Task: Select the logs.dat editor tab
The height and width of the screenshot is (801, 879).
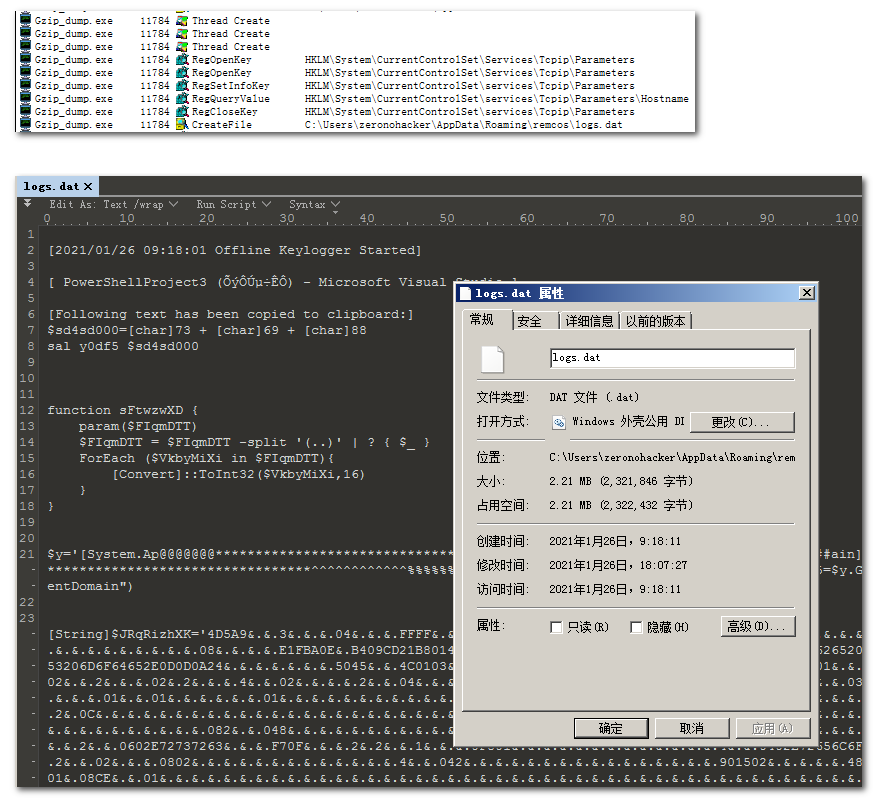Action: [57, 186]
